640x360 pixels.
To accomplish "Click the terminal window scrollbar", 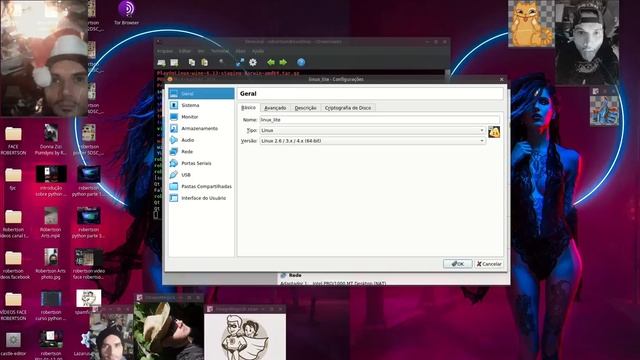I will (447, 73).
